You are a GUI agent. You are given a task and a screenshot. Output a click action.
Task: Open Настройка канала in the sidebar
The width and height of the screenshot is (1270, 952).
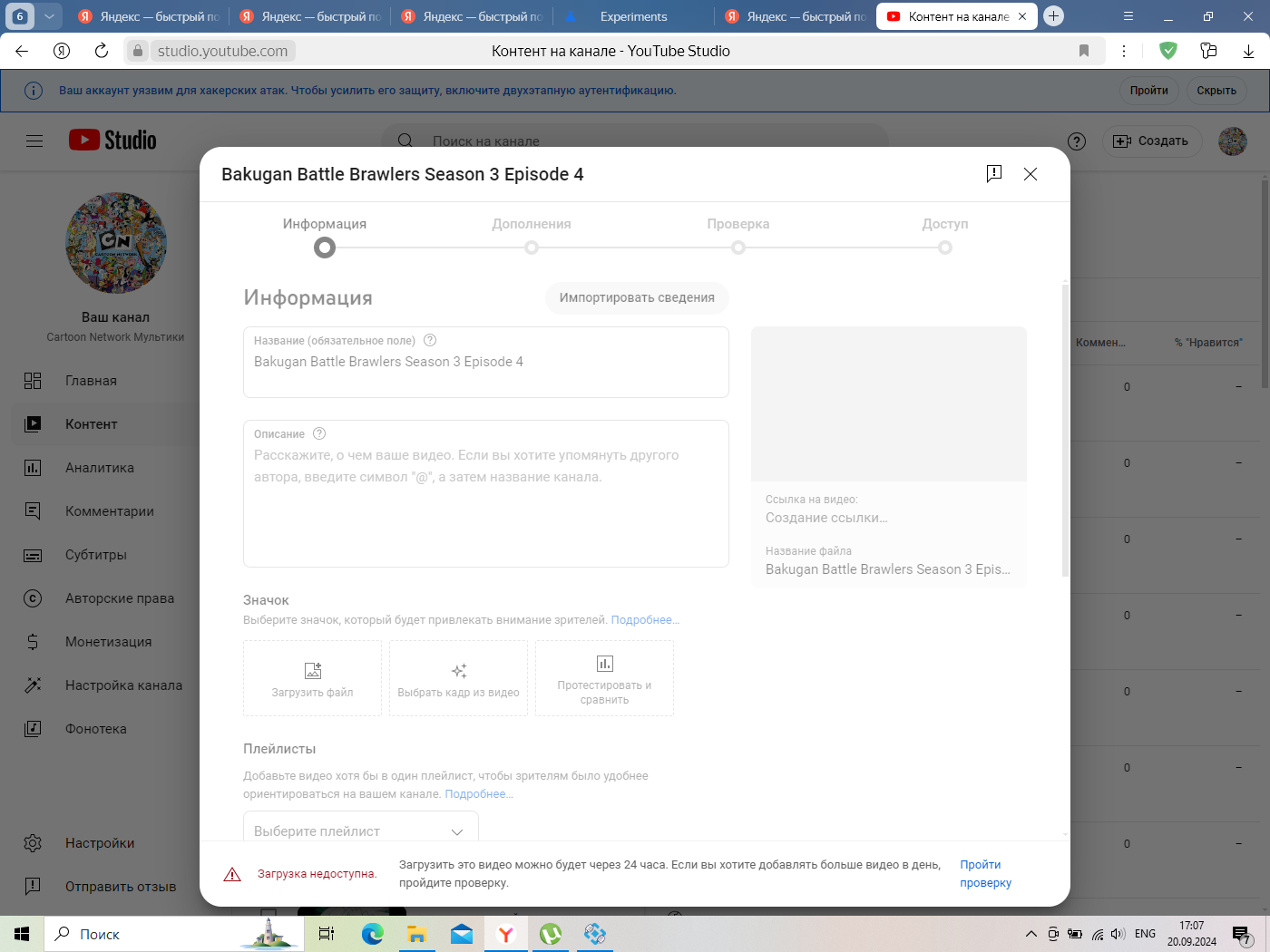pos(104,685)
